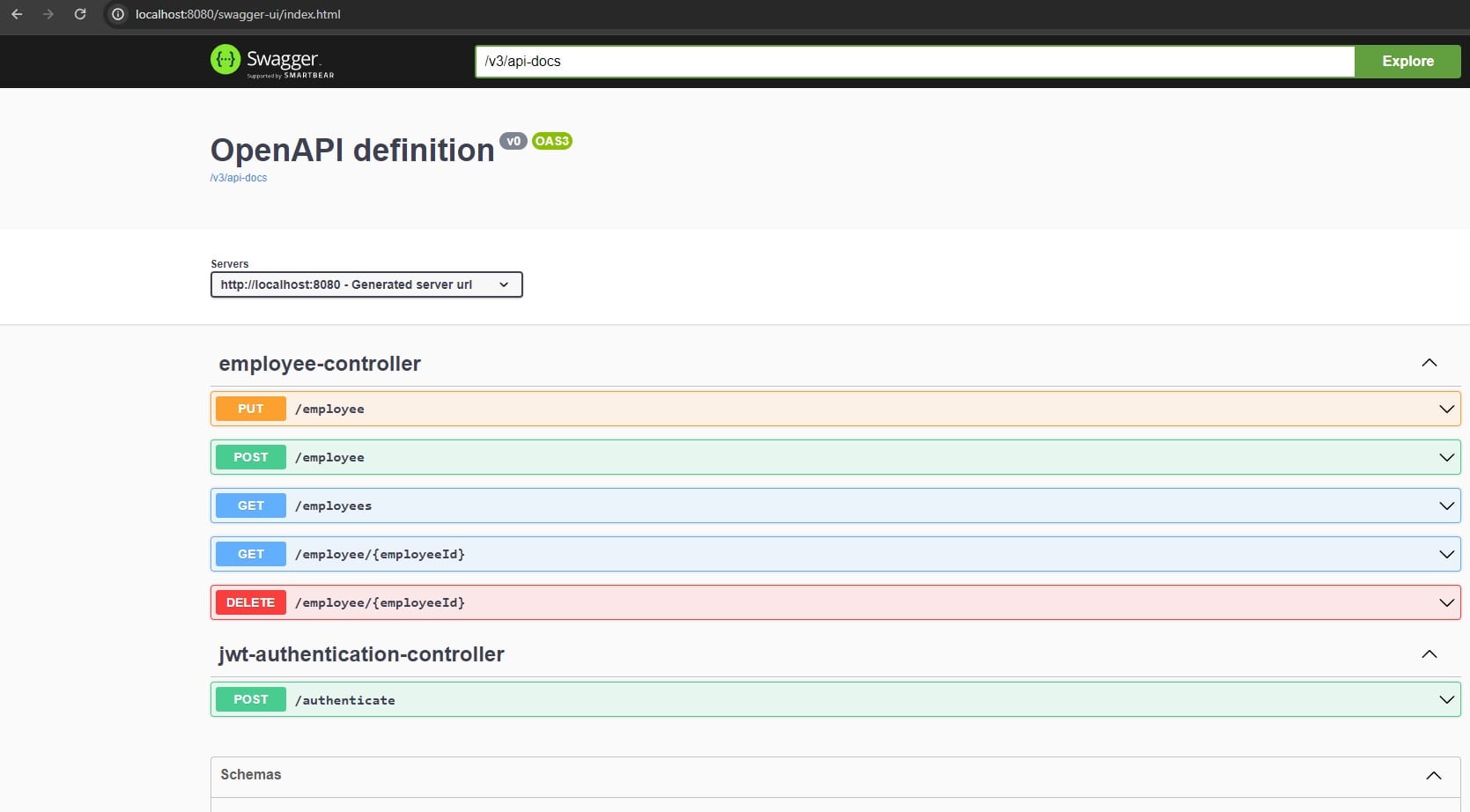Click the Schemas heading text
Screen dimensions: 1470x812
[251, 774]
